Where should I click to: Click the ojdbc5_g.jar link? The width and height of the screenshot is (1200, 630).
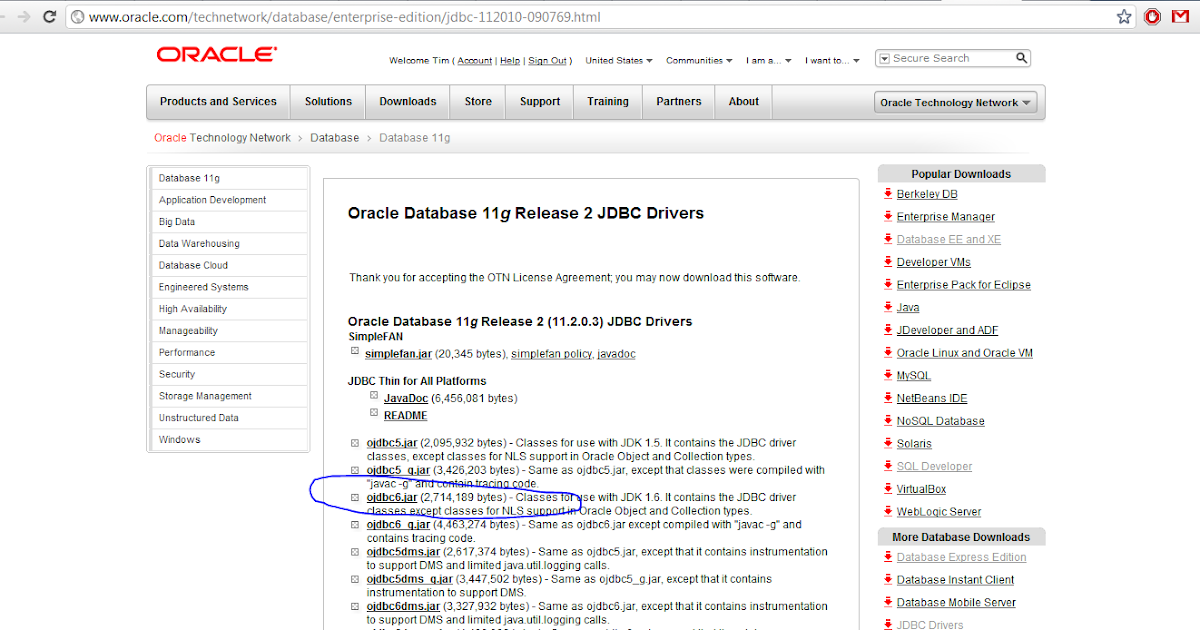(398, 470)
